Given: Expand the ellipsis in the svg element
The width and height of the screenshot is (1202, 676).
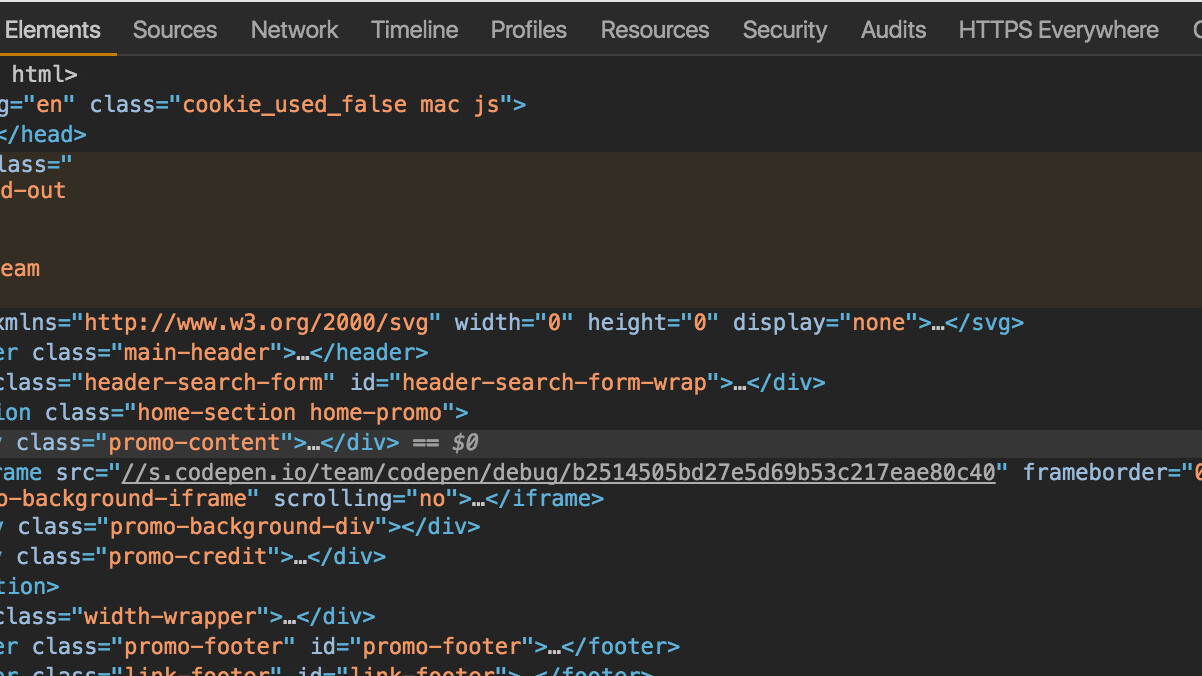Looking at the screenshot, I should pos(938,323).
